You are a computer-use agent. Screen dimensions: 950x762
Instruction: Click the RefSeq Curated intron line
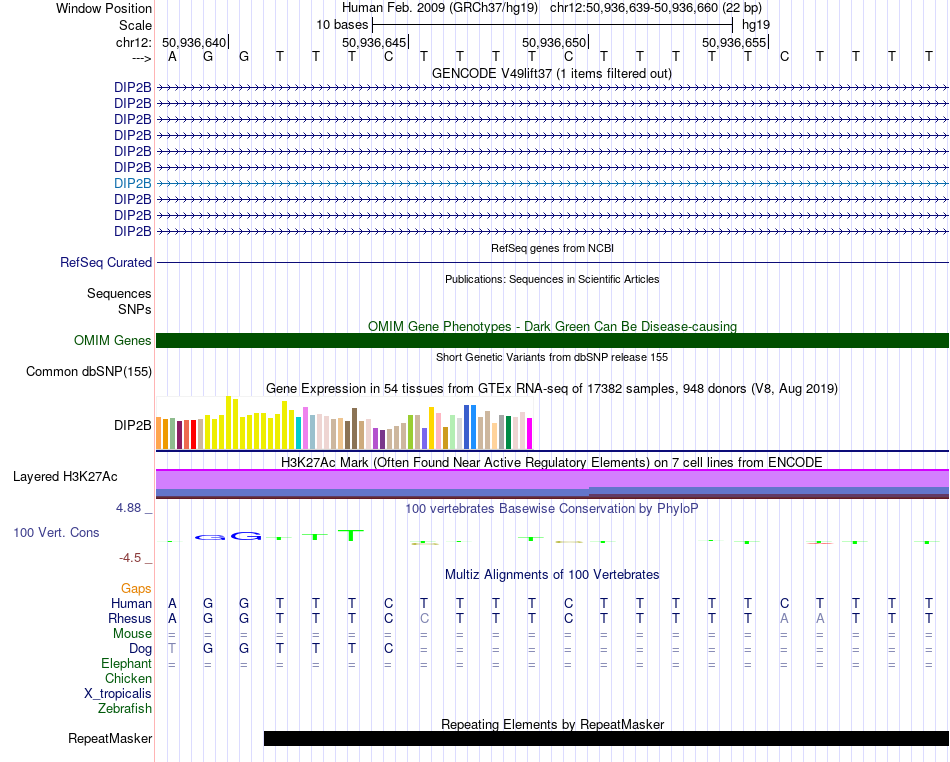(552, 263)
